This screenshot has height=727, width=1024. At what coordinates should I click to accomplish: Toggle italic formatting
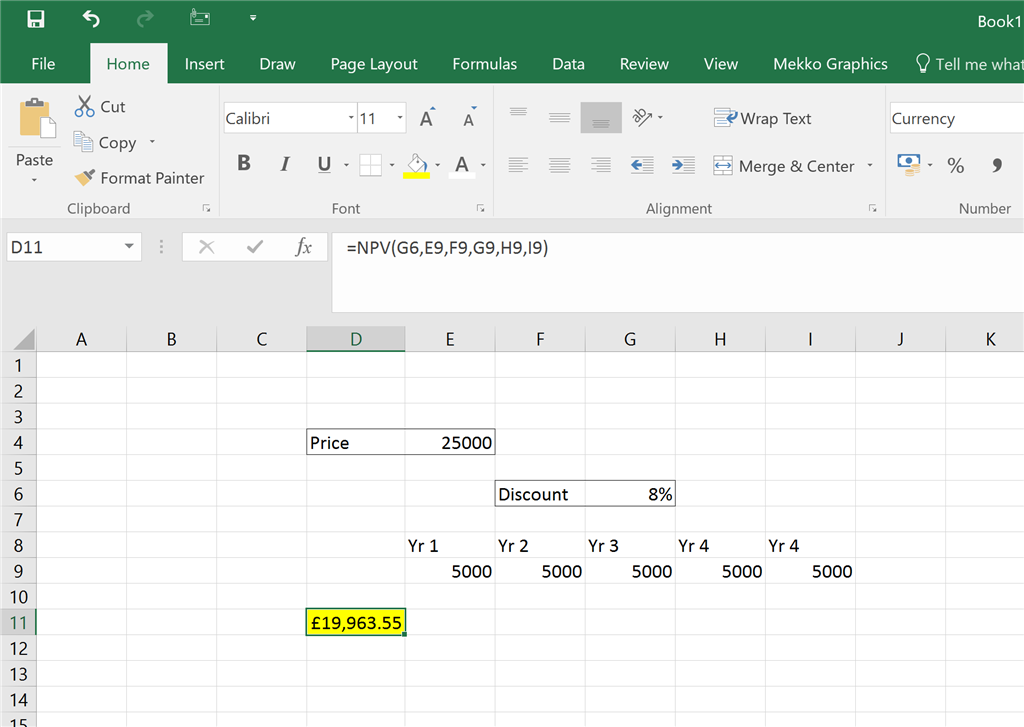pos(285,163)
